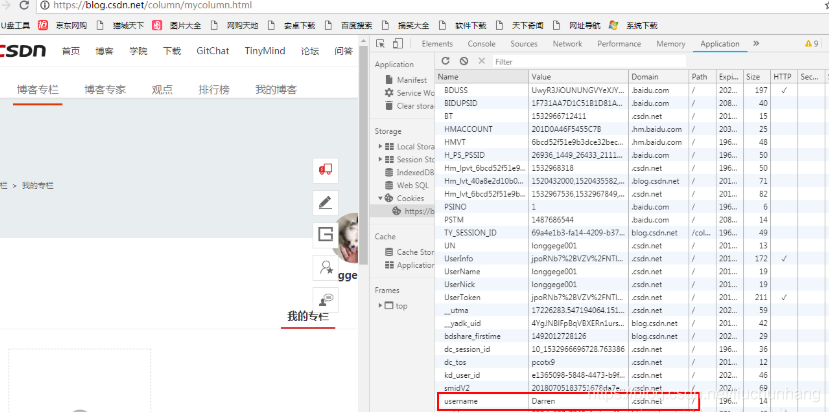Open the 论坛 nav link
Screen dimensions: 829x412
coord(310,51)
